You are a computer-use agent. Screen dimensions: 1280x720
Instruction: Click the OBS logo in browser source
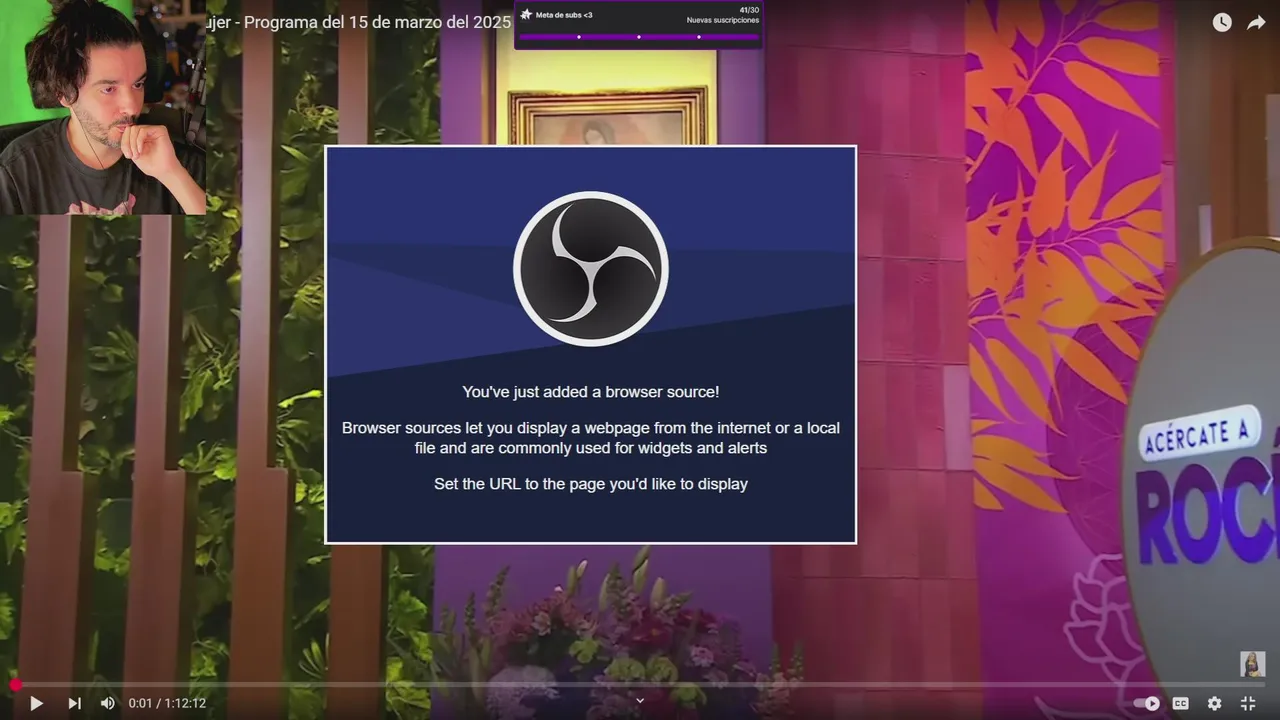(591, 269)
